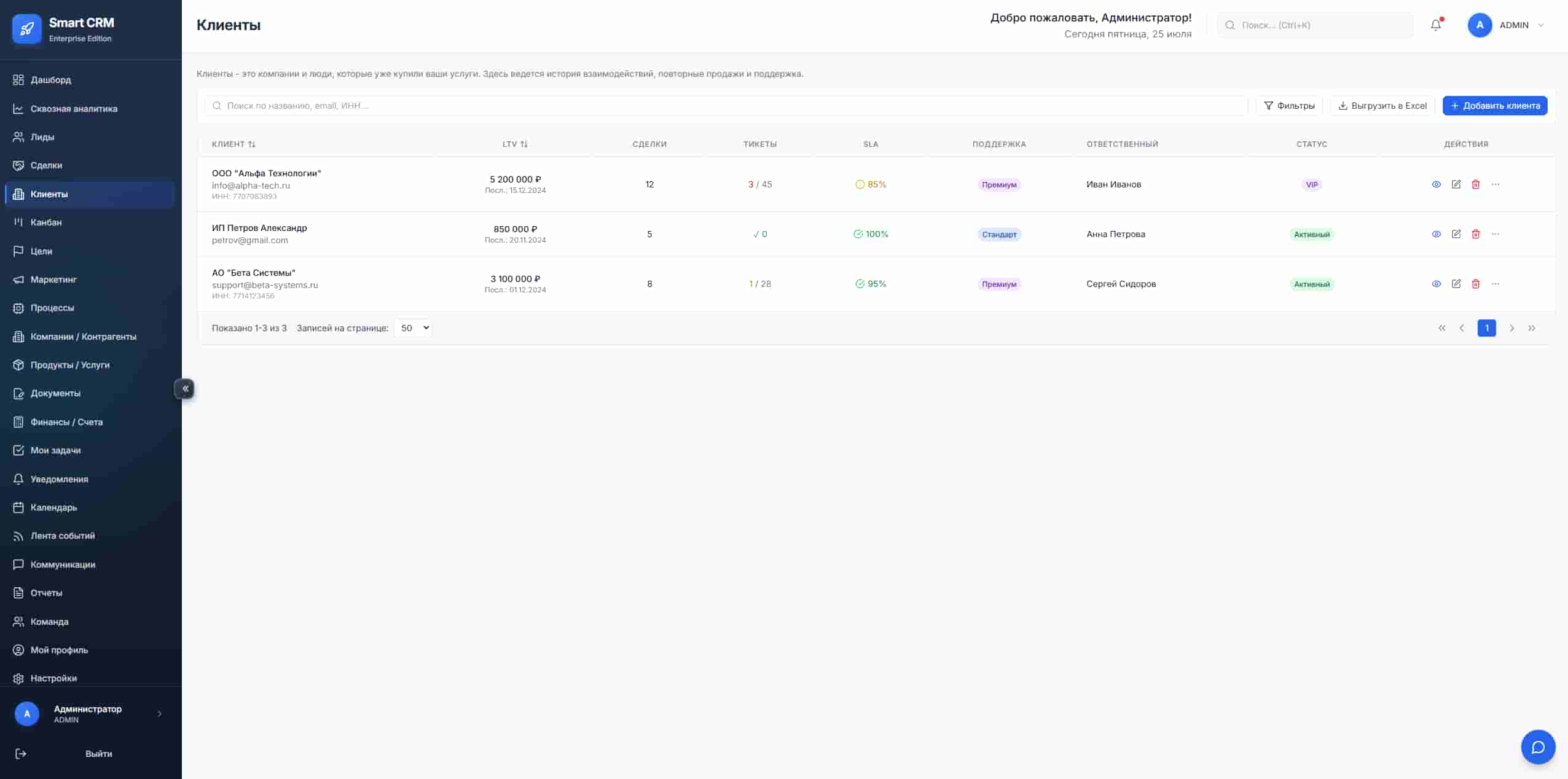Click the logout arrow icon
This screenshot has height=779, width=1568.
point(21,754)
